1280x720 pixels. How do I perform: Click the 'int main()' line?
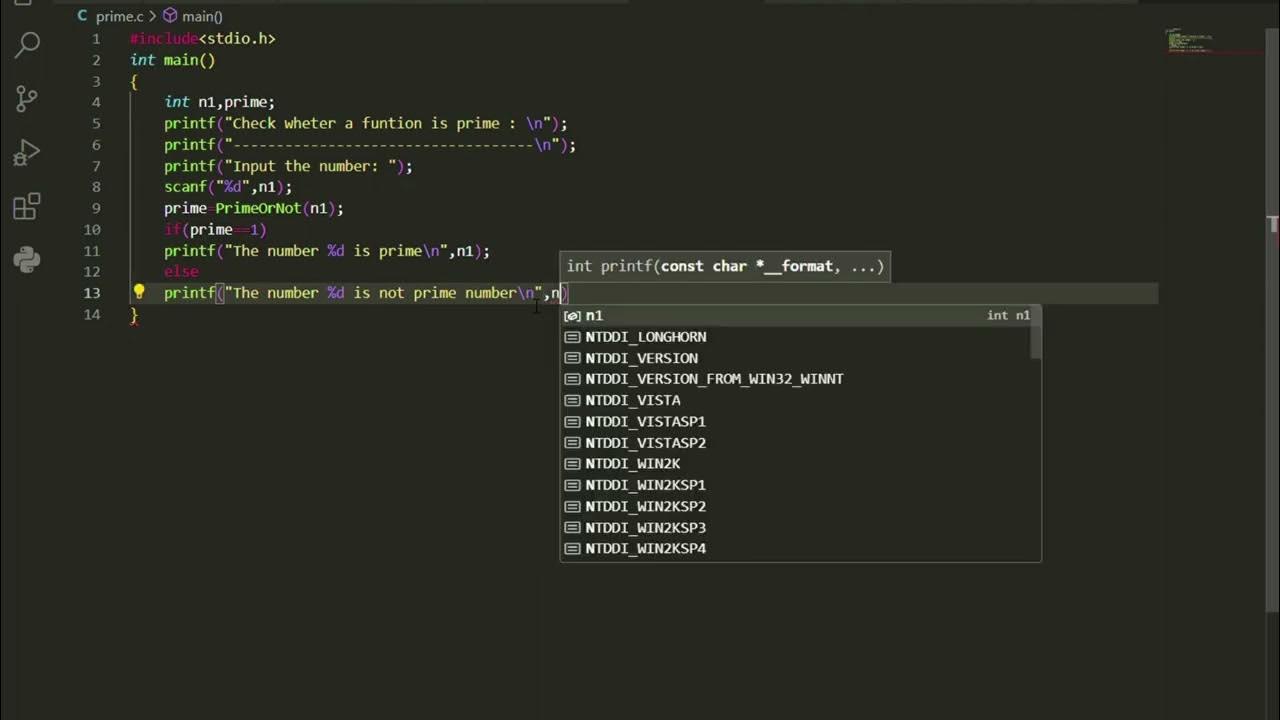(x=172, y=60)
